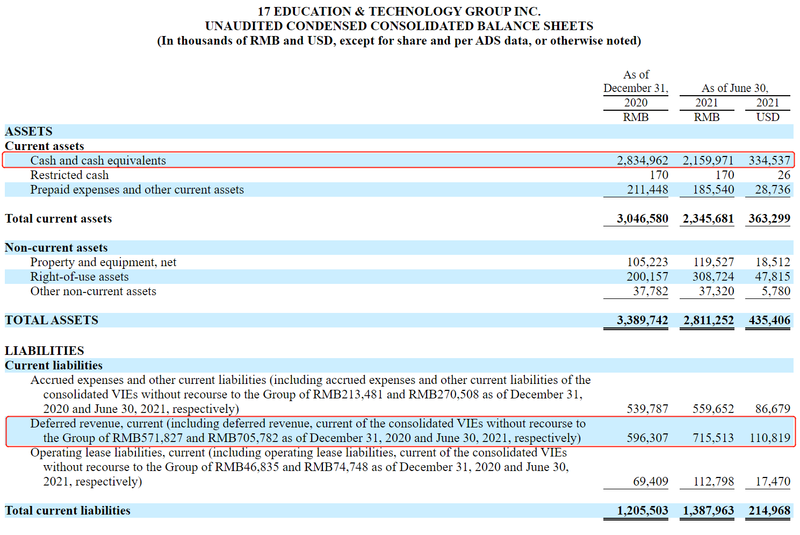
Task: Select the 'Current liabilities' header
Action: pyautogui.click(x=54, y=366)
